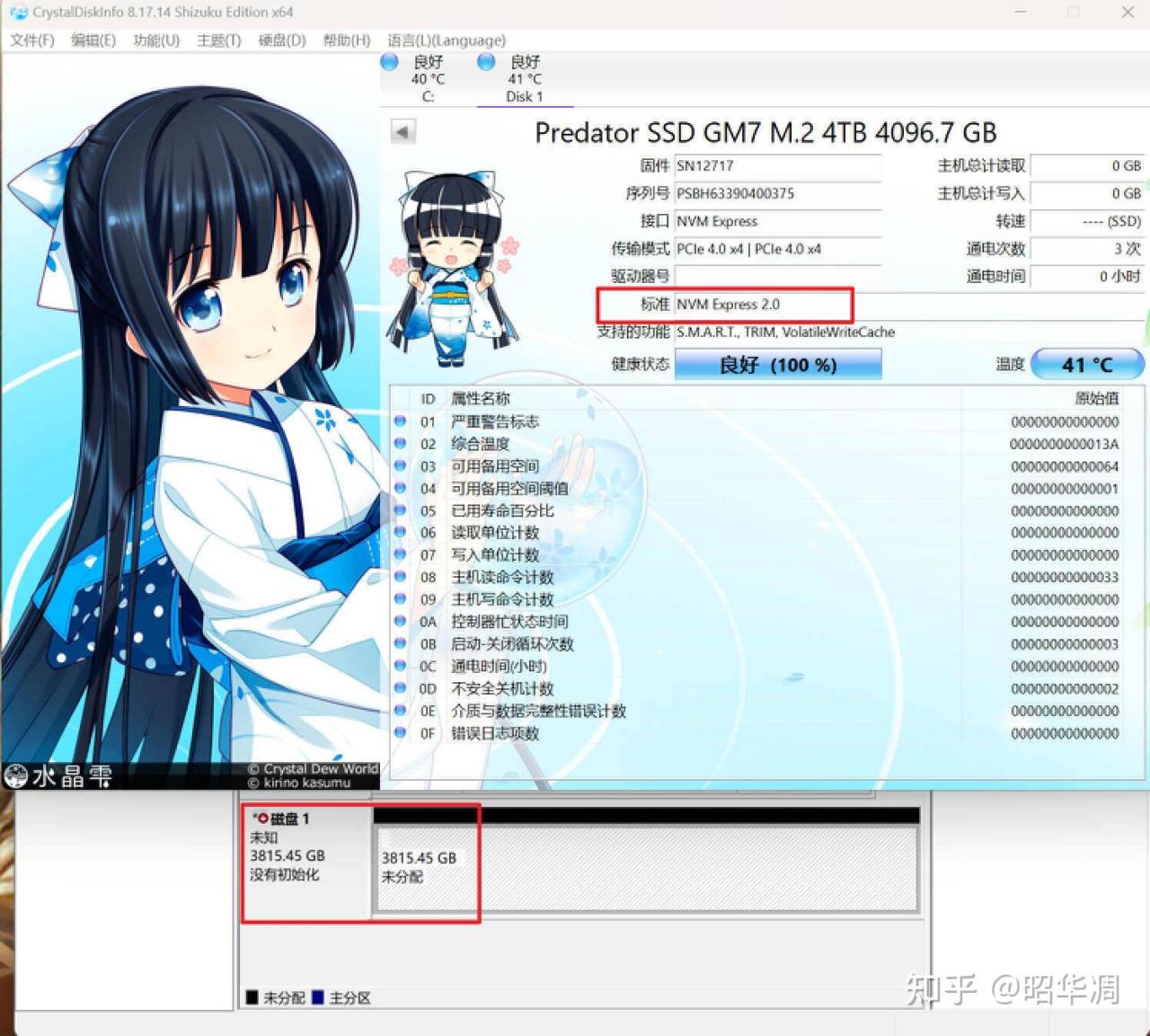The image size is (1150, 1036).
Task: Click the blue 主分区 legend swatch in Disk Management
Action: [318, 997]
